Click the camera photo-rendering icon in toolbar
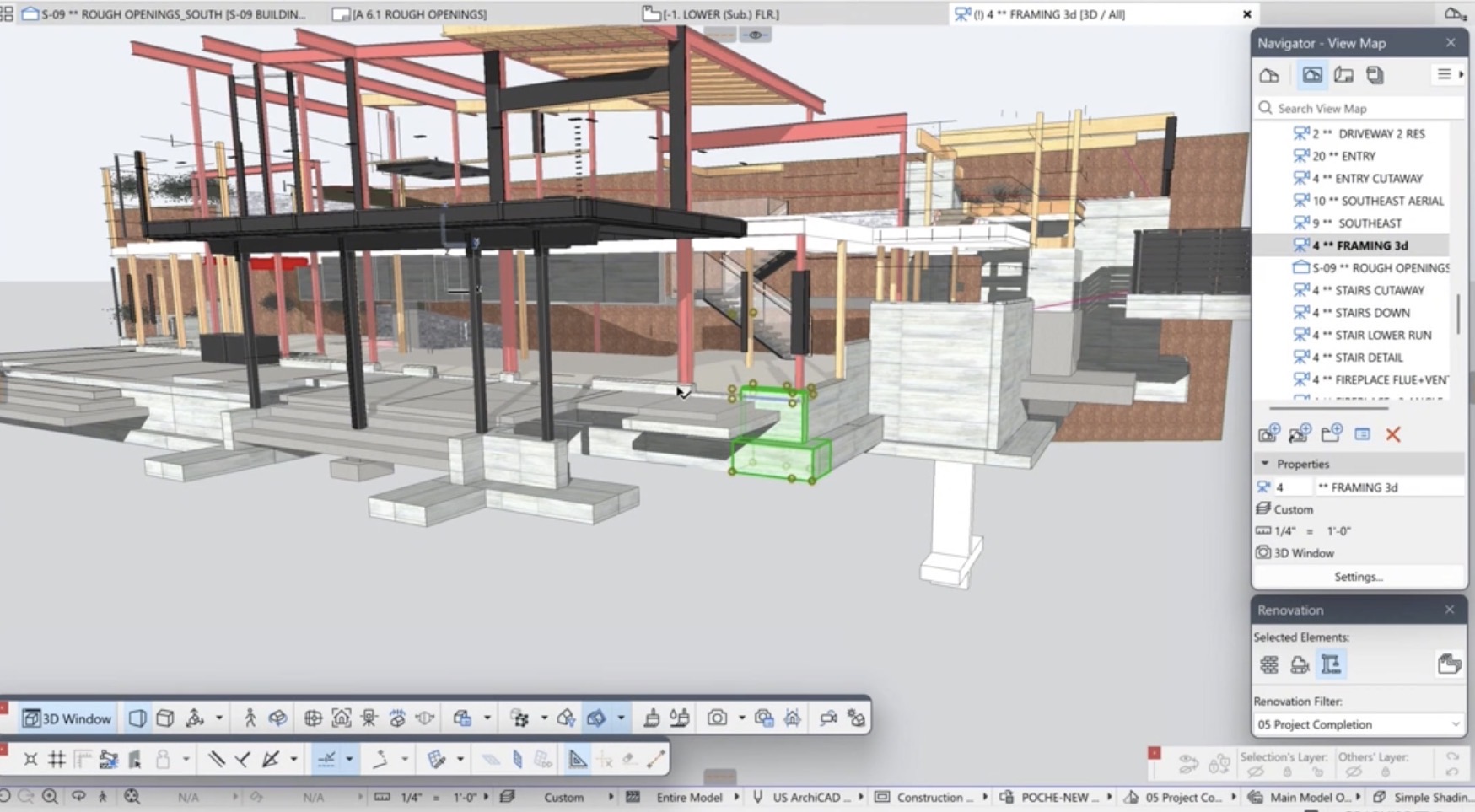 point(717,718)
